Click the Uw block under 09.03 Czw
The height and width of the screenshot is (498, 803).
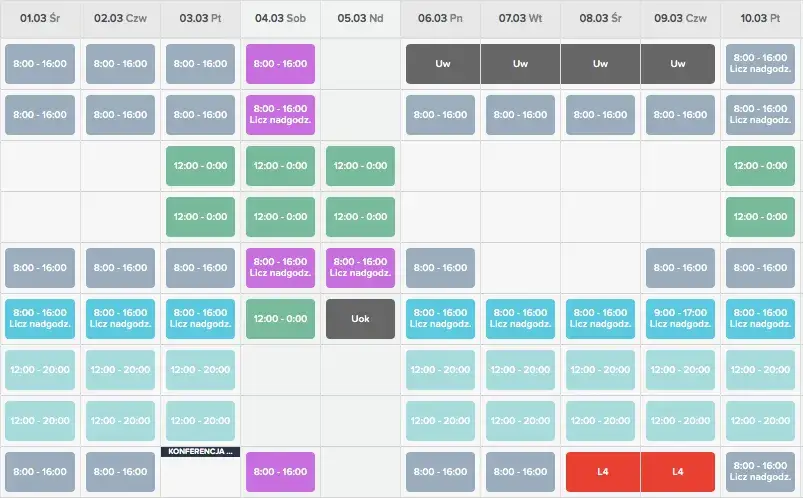pos(678,64)
